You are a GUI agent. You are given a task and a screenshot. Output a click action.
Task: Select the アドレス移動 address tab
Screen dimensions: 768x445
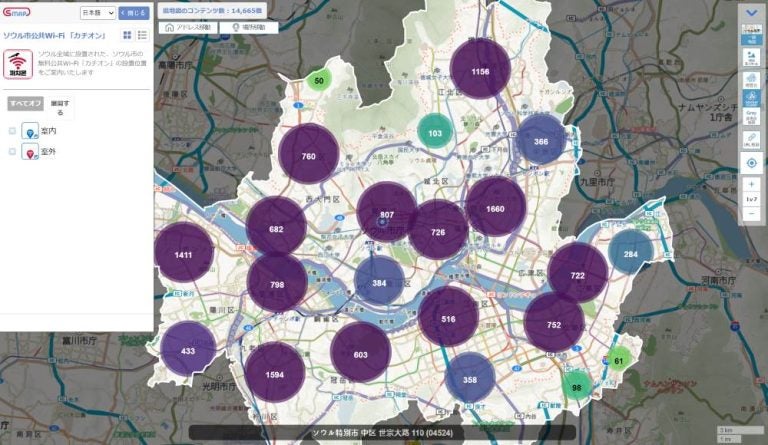tap(189, 28)
